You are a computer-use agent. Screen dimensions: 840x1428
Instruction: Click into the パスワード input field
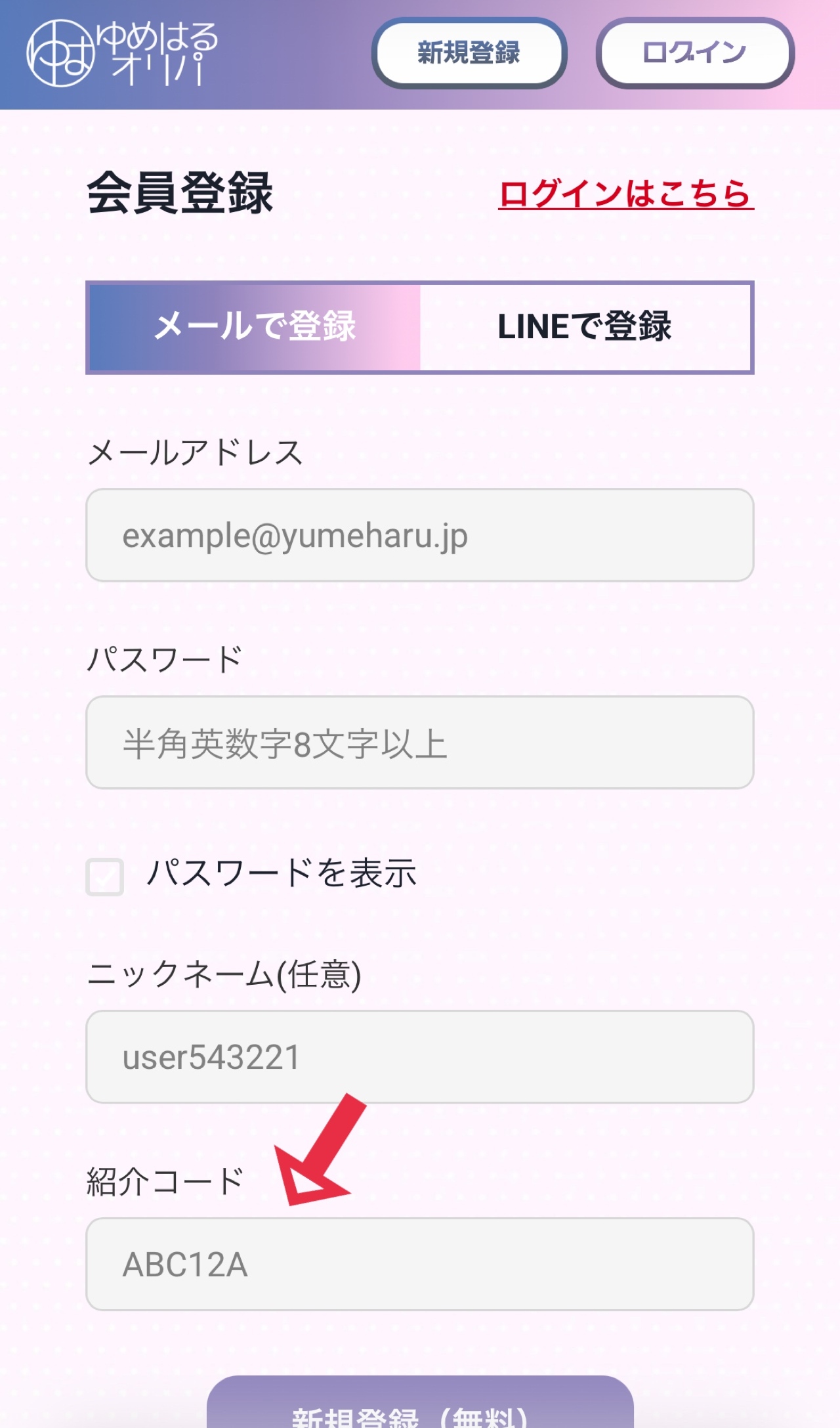tap(419, 743)
